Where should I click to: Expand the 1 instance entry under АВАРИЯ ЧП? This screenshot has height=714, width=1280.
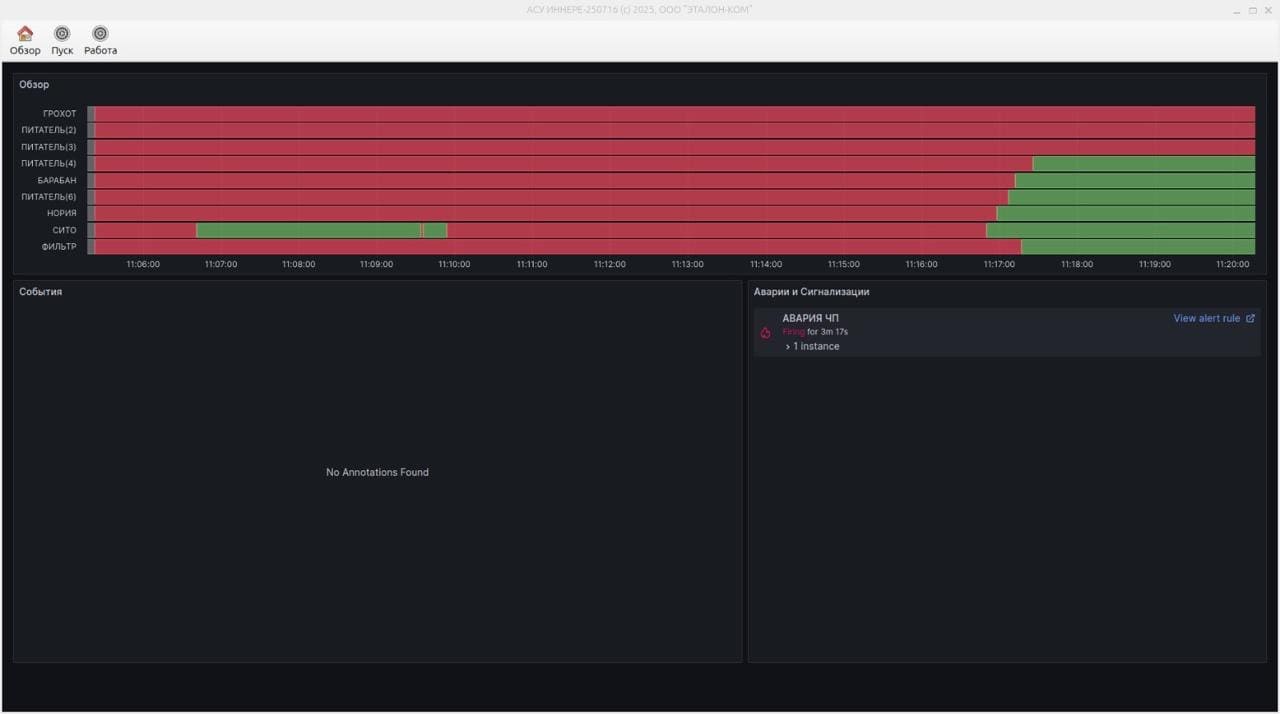pos(815,346)
